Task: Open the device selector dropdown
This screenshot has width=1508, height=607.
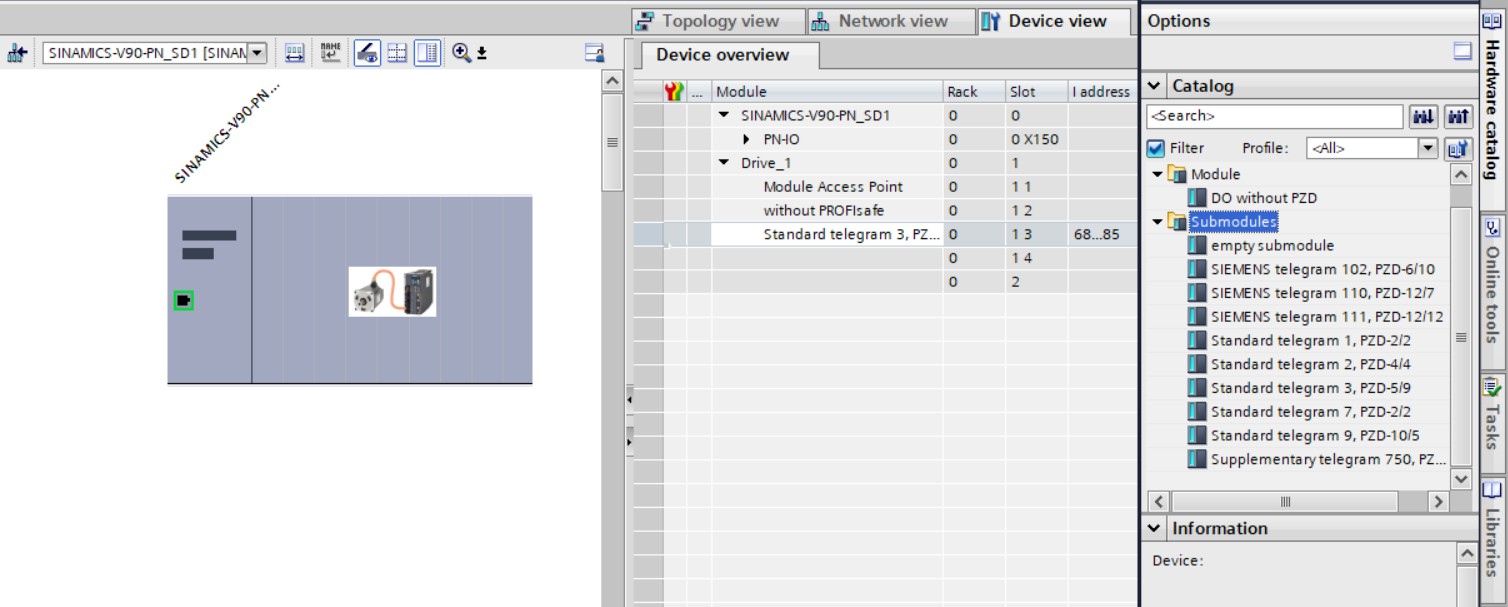Action: tap(257, 53)
